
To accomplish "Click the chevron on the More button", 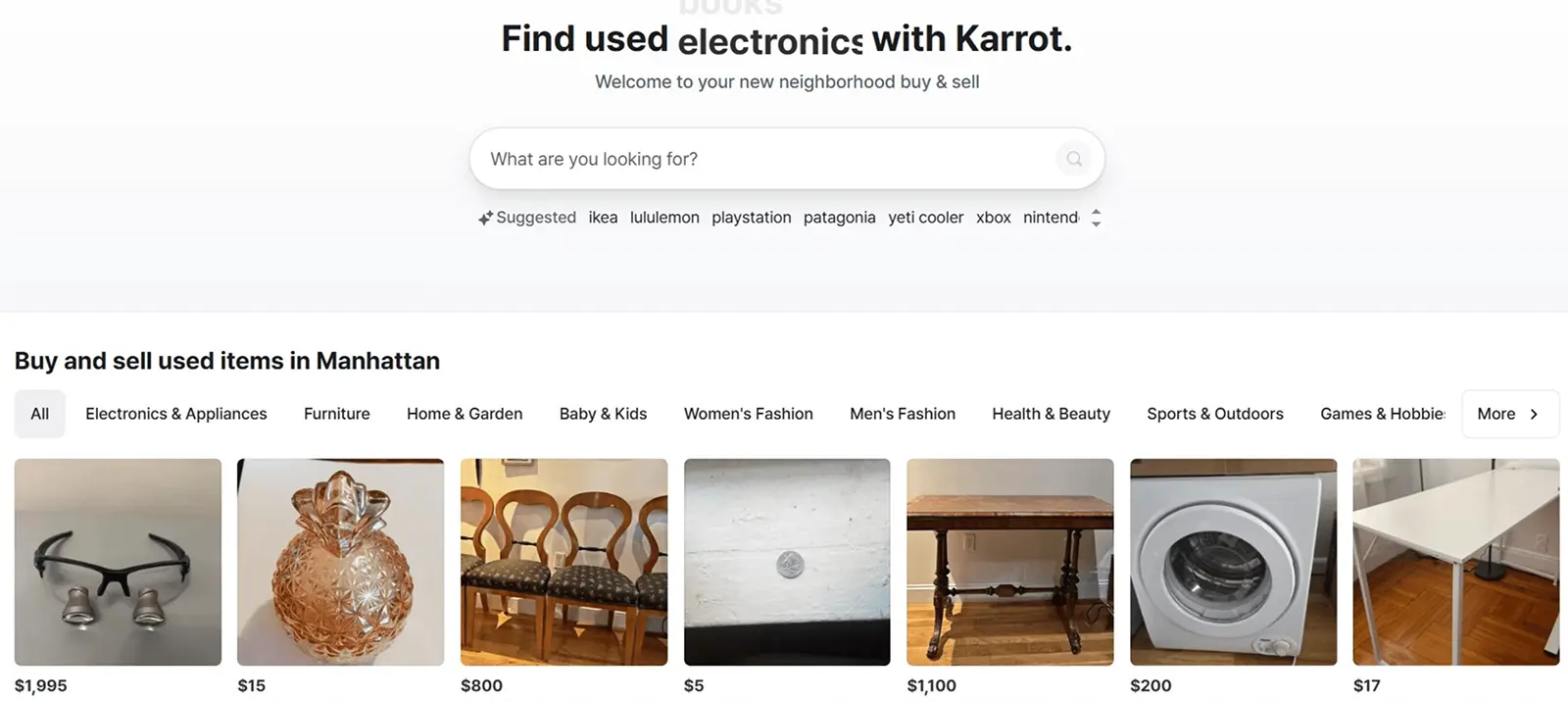I will (1532, 414).
